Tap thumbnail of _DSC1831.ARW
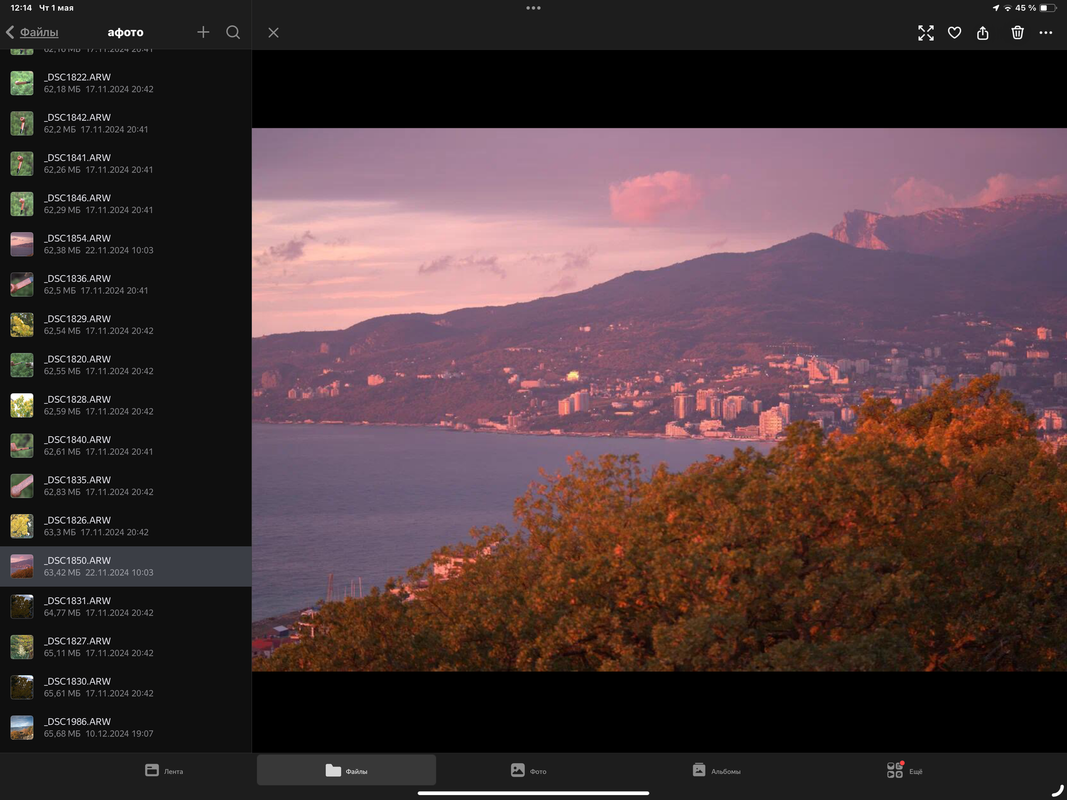 coord(22,606)
